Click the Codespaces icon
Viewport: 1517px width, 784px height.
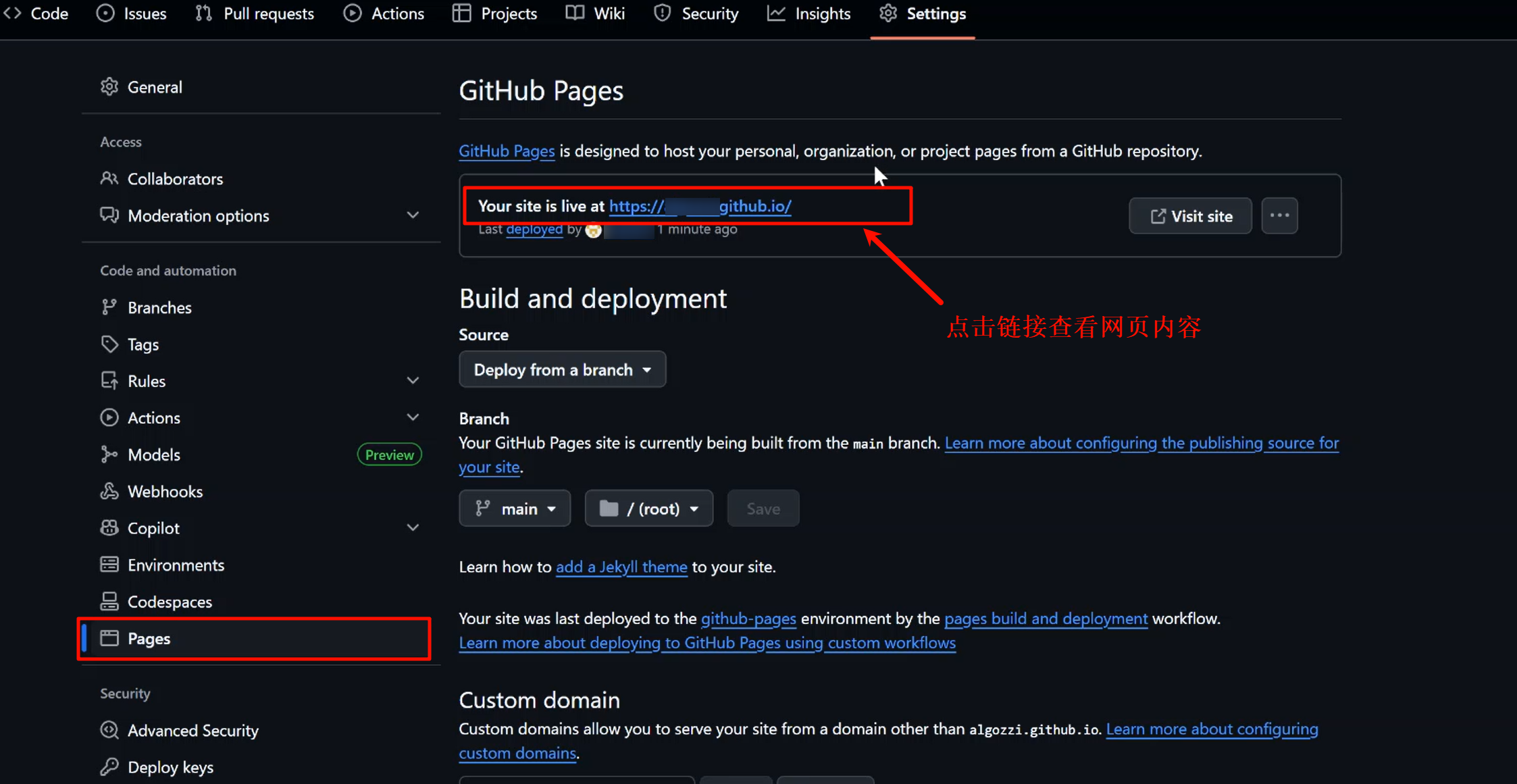pyautogui.click(x=109, y=601)
